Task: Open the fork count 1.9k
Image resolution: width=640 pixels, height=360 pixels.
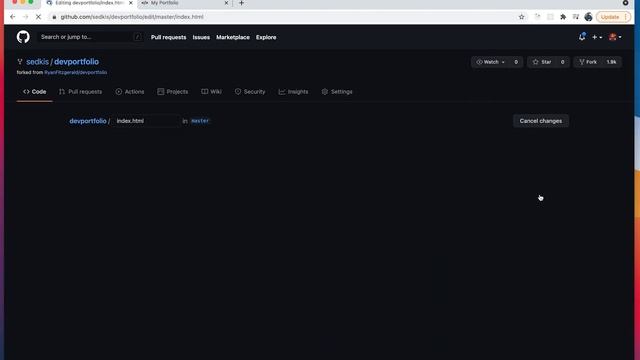Action: (x=611, y=62)
